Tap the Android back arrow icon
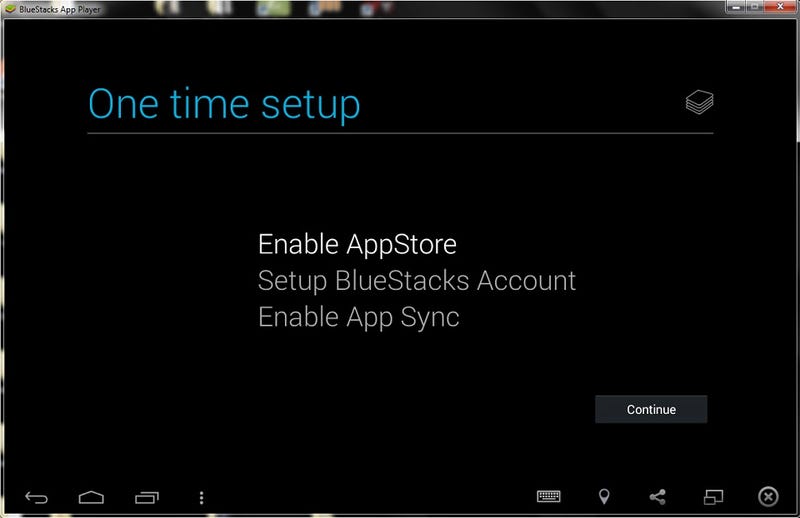Viewport: 800px width, 518px height. point(36,497)
